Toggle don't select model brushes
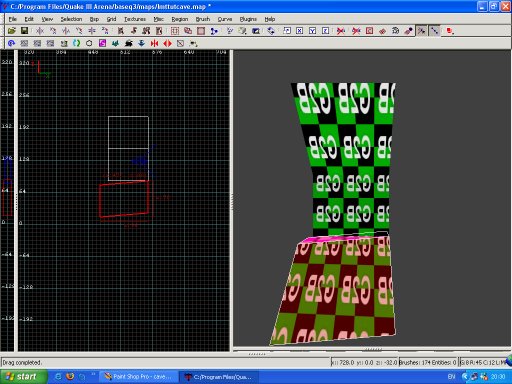This screenshot has height=384, width=512. pos(341,31)
